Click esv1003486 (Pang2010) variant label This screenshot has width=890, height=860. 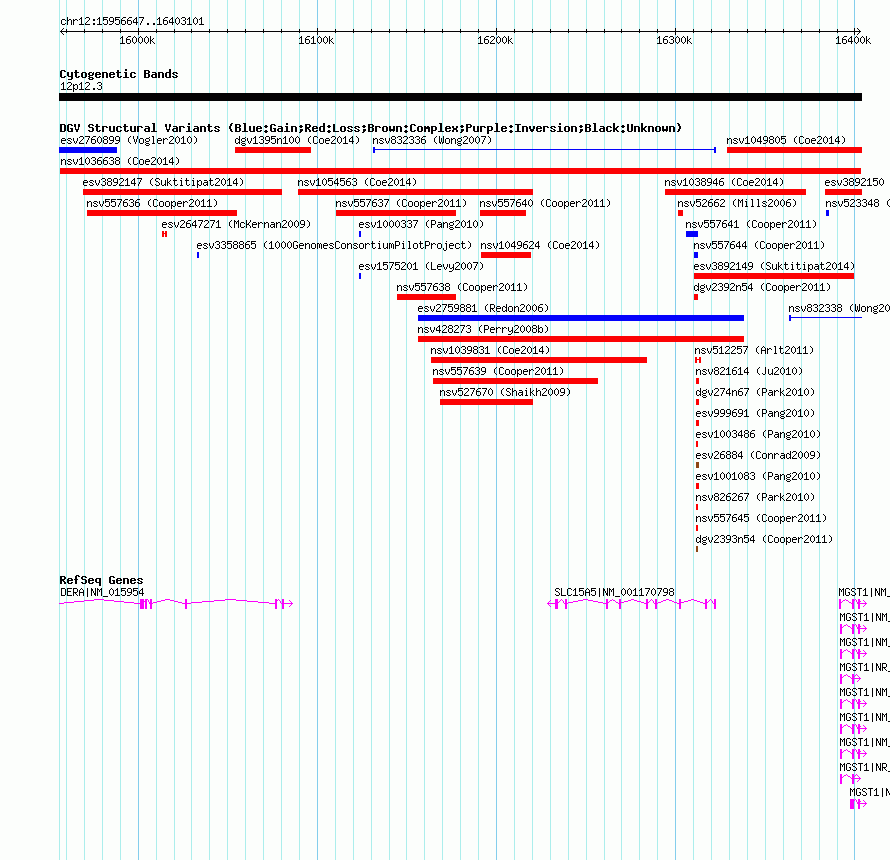click(x=758, y=434)
